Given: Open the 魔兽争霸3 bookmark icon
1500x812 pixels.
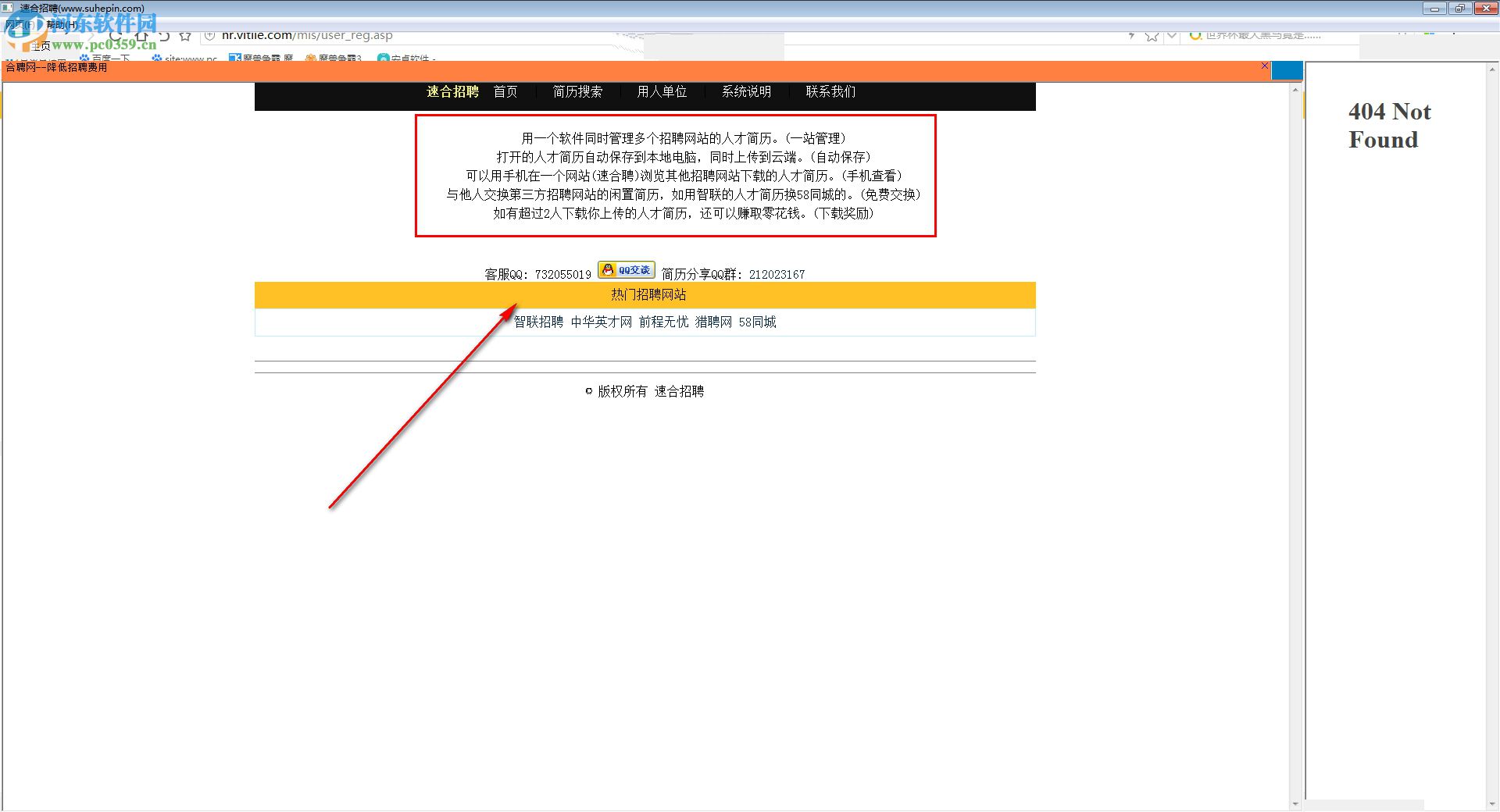Looking at the screenshot, I should point(311,59).
